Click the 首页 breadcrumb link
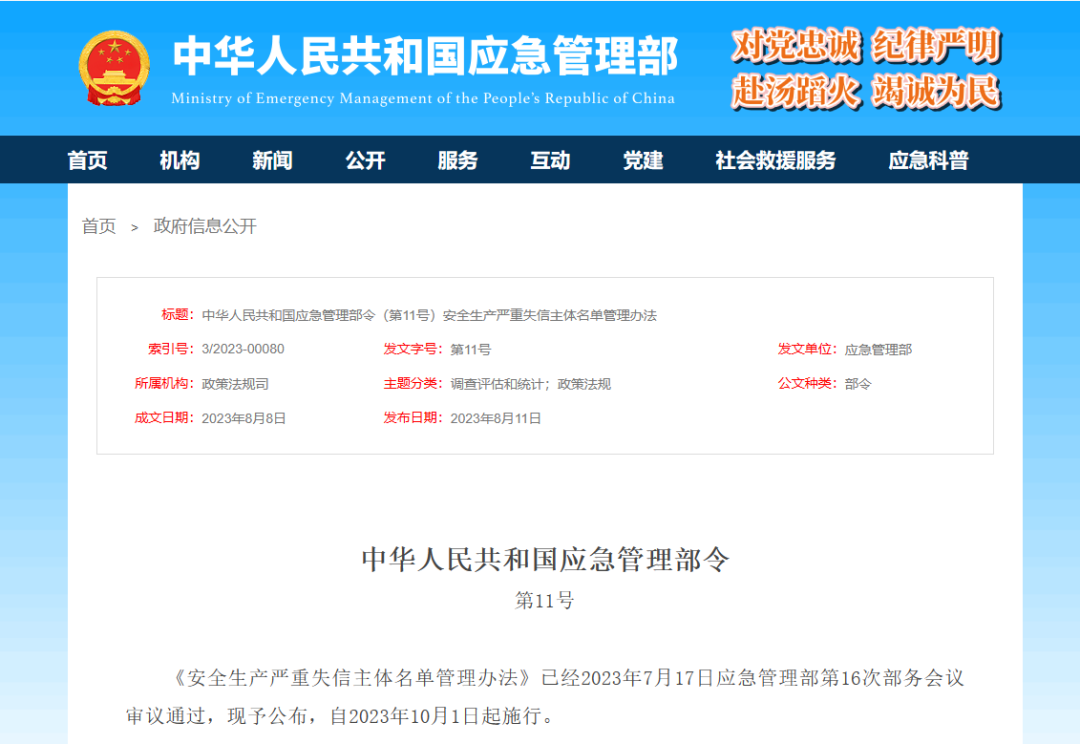The image size is (1080, 744). [99, 226]
